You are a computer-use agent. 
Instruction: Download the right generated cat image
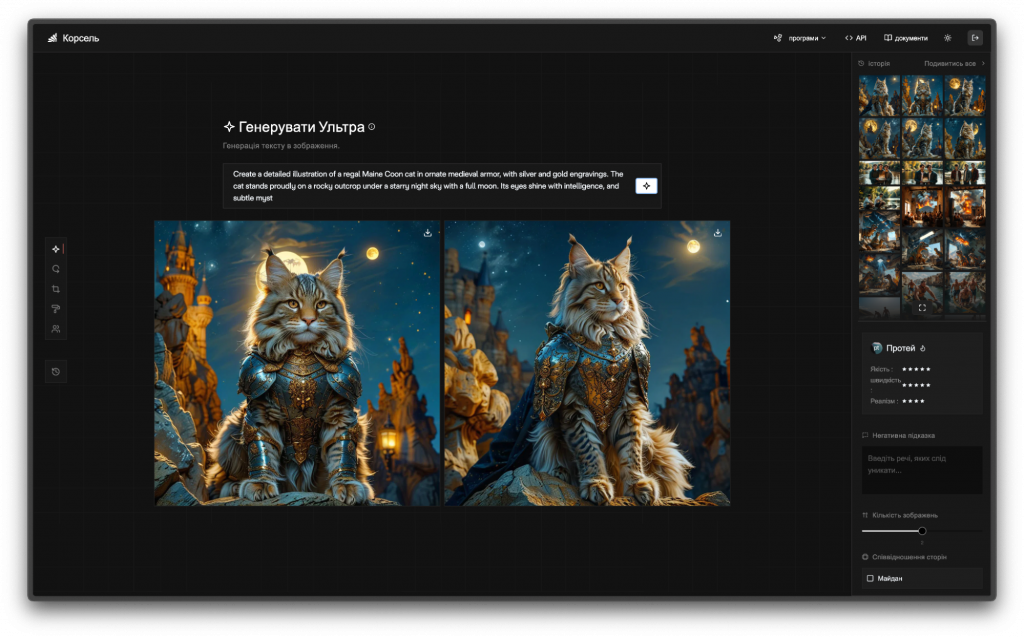click(x=718, y=233)
